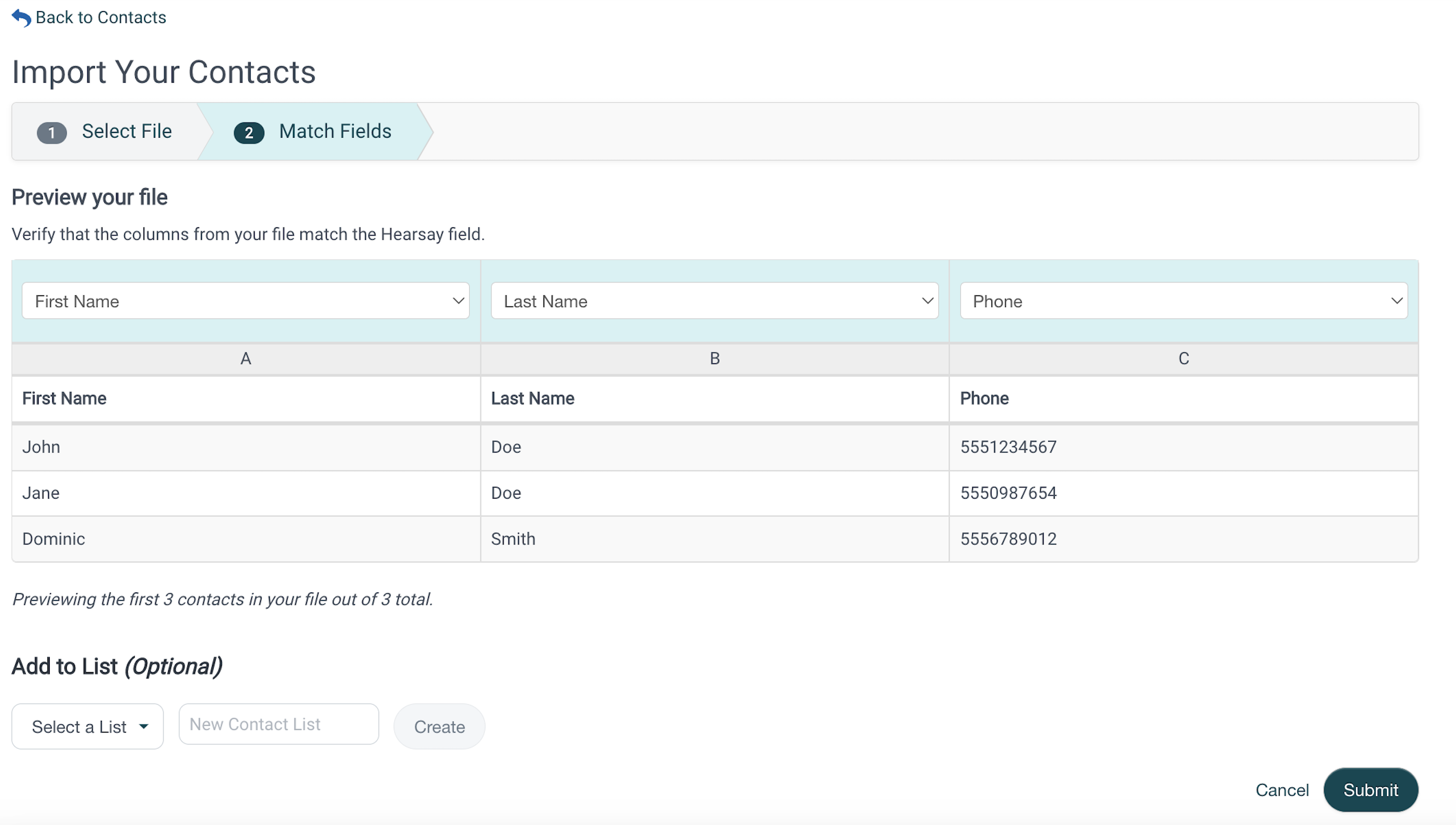Click the Preview your file heading
This screenshot has height=825, width=1456.
click(x=90, y=197)
